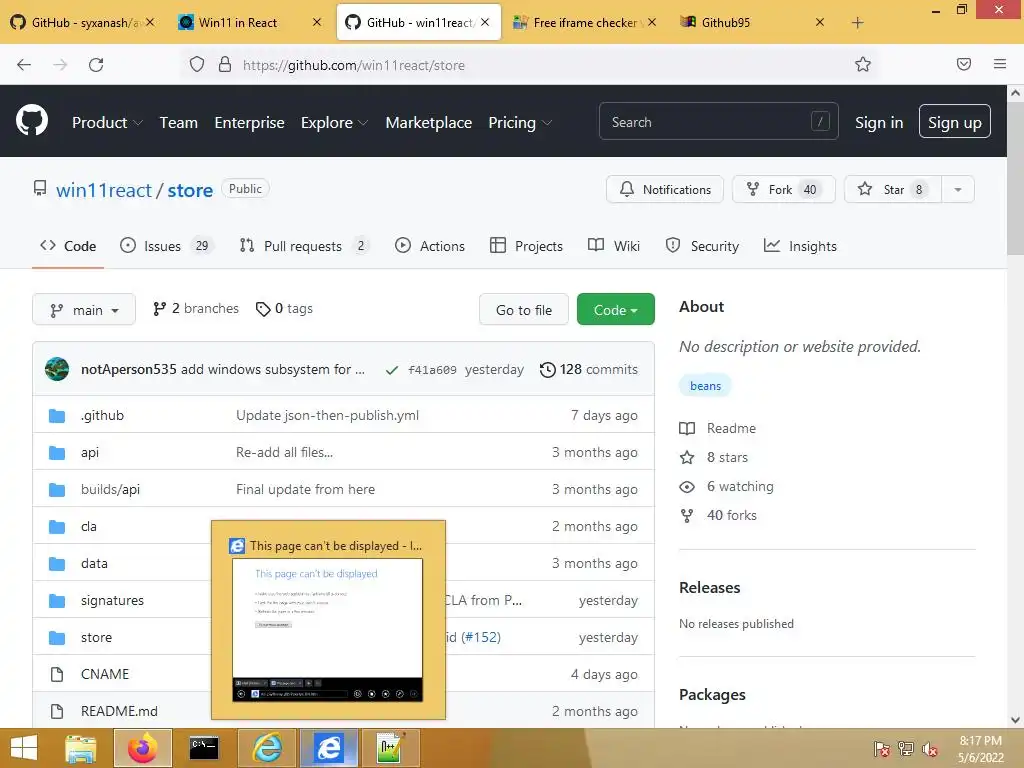
Task: Open the Security tab
Action: coord(702,246)
